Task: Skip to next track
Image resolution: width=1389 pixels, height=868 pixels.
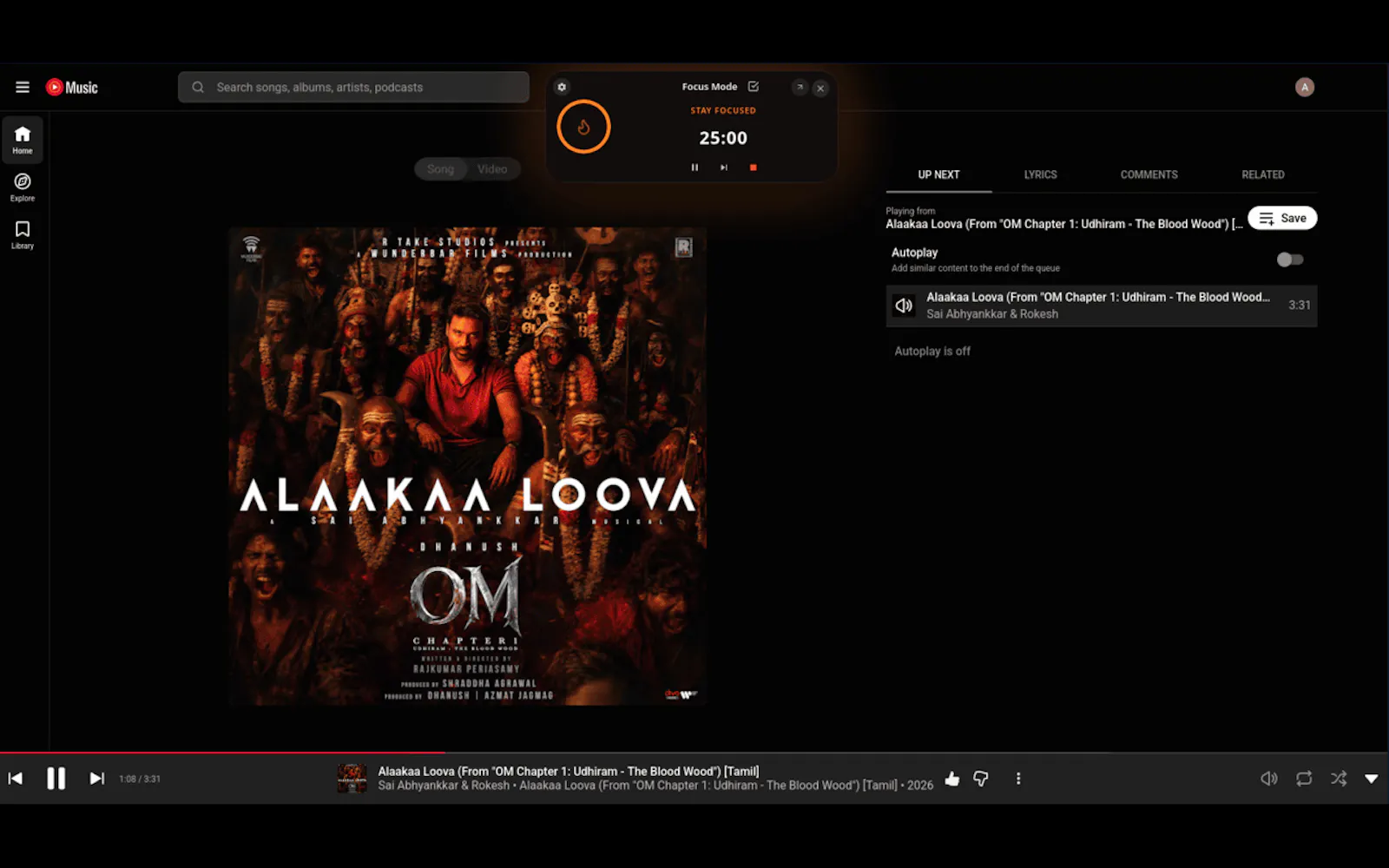Action: (96, 779)
